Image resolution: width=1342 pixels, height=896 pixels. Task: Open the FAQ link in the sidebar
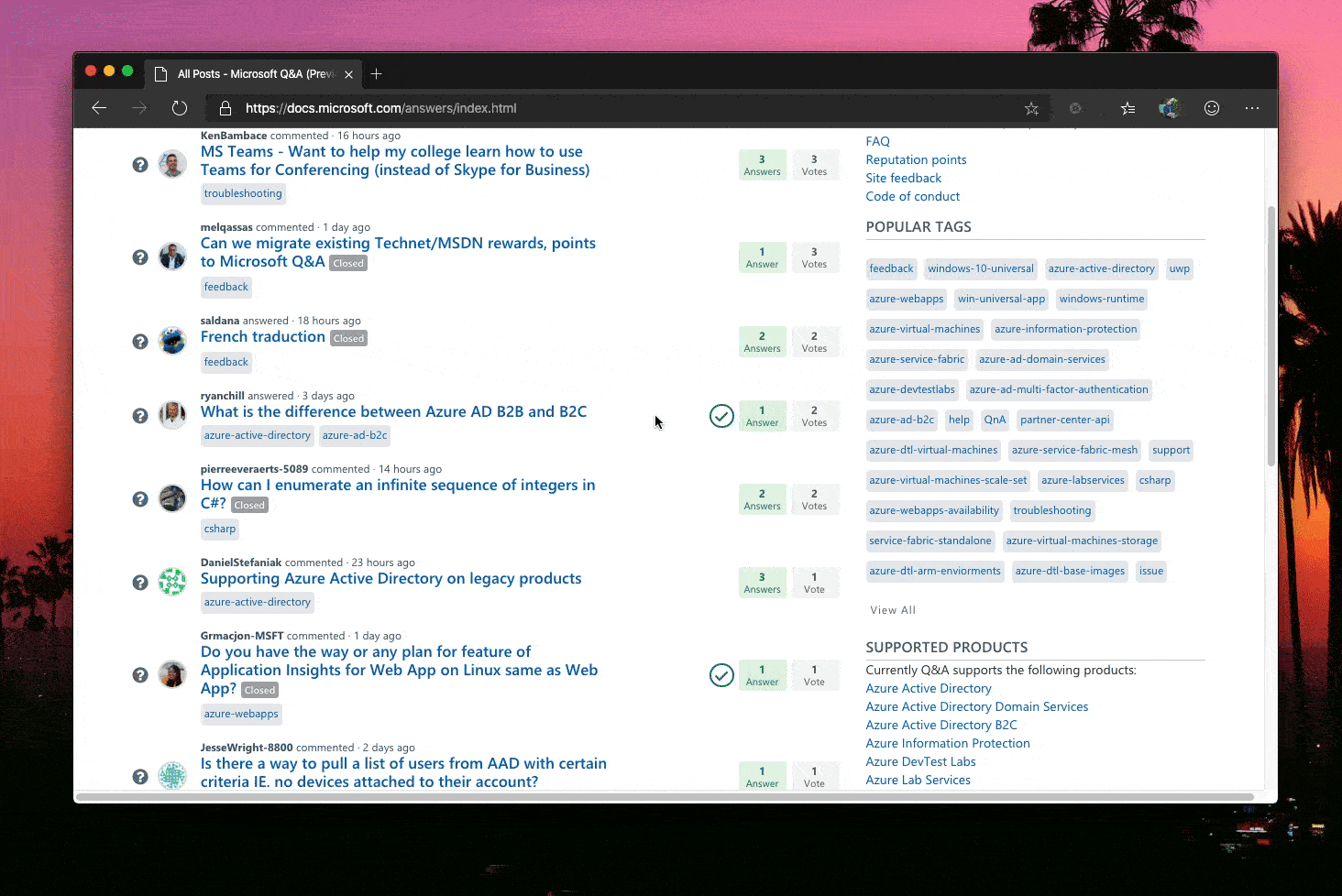click(878, 141)
